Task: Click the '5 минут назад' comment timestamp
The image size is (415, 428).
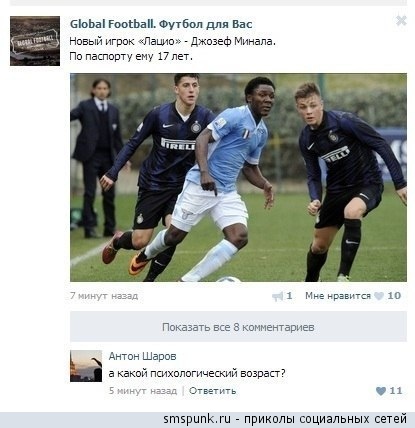Action: tap(143, 391)
